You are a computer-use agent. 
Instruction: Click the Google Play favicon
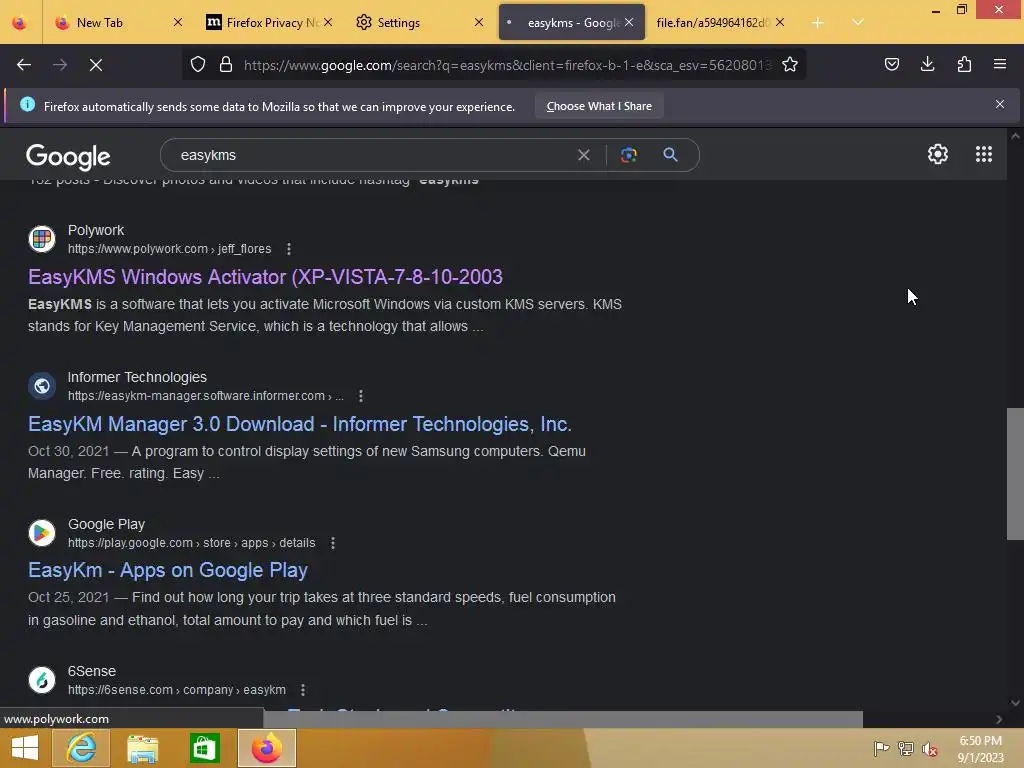42,533
